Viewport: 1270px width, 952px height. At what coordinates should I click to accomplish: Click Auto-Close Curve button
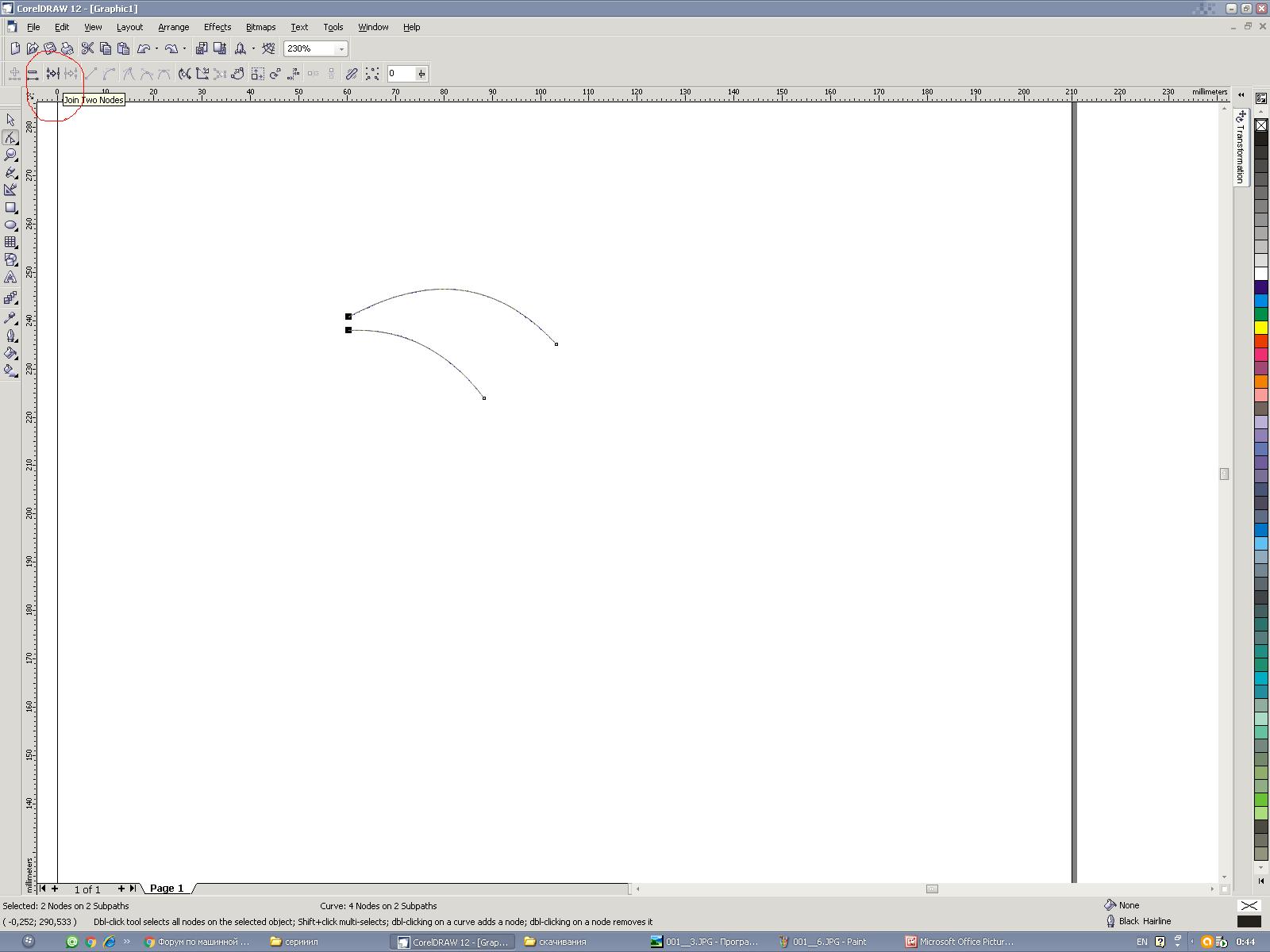237,74
